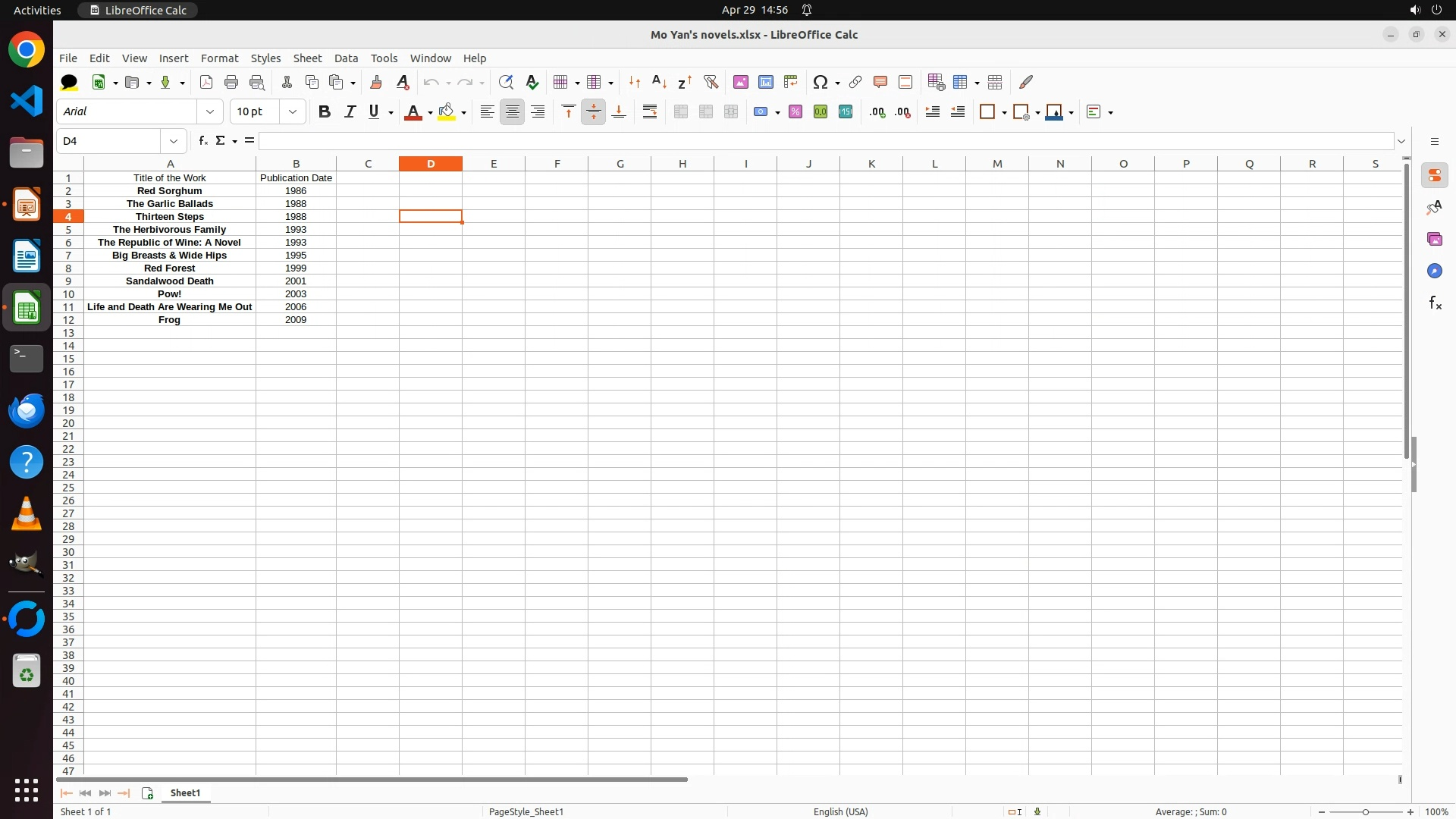Insert a chart using the toolbar icon

[x=766, y=82]
